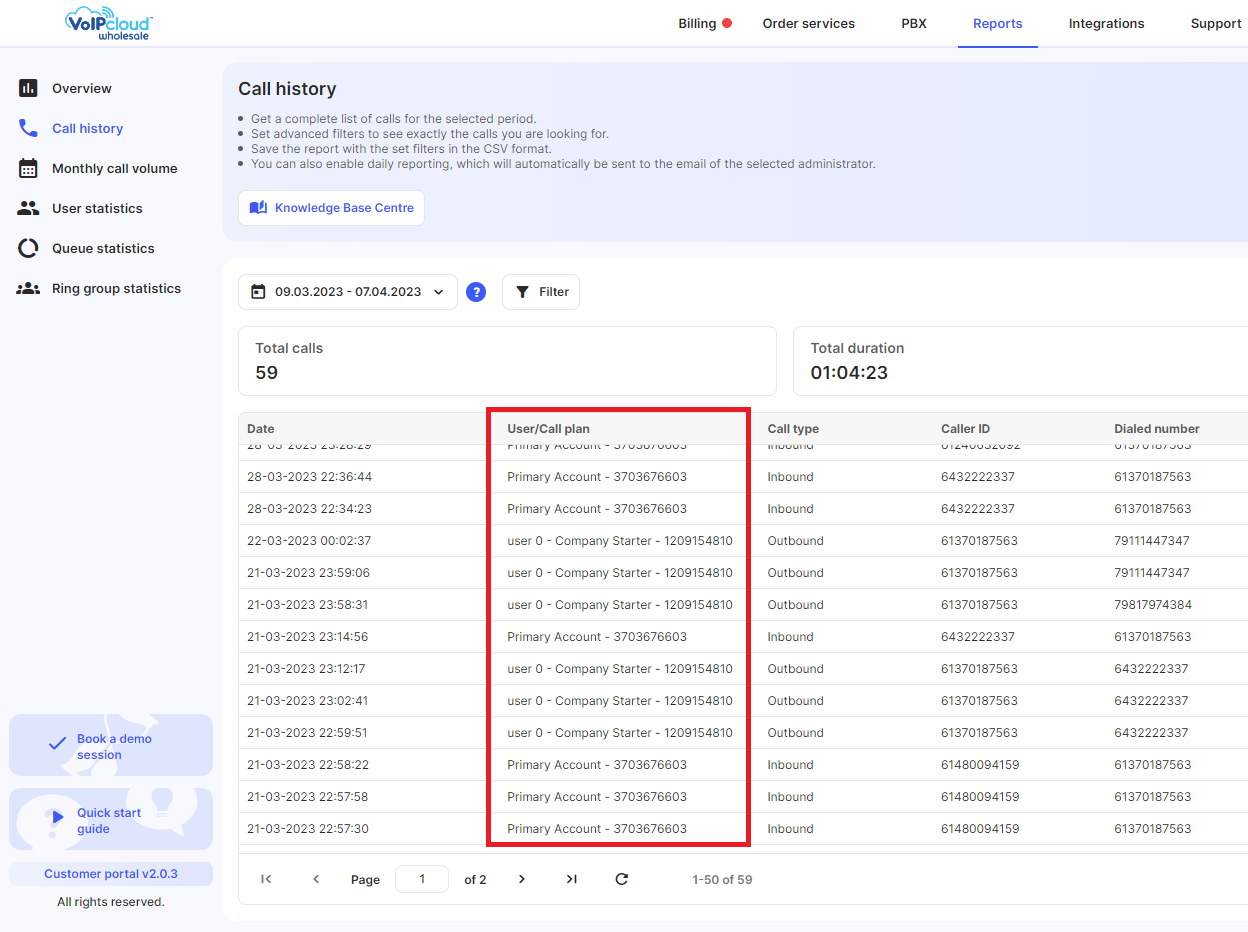
Task: Click Caller ID 61480094159 in the 21-03-2023 22:58:22 row
Action: tap(980, 765)
